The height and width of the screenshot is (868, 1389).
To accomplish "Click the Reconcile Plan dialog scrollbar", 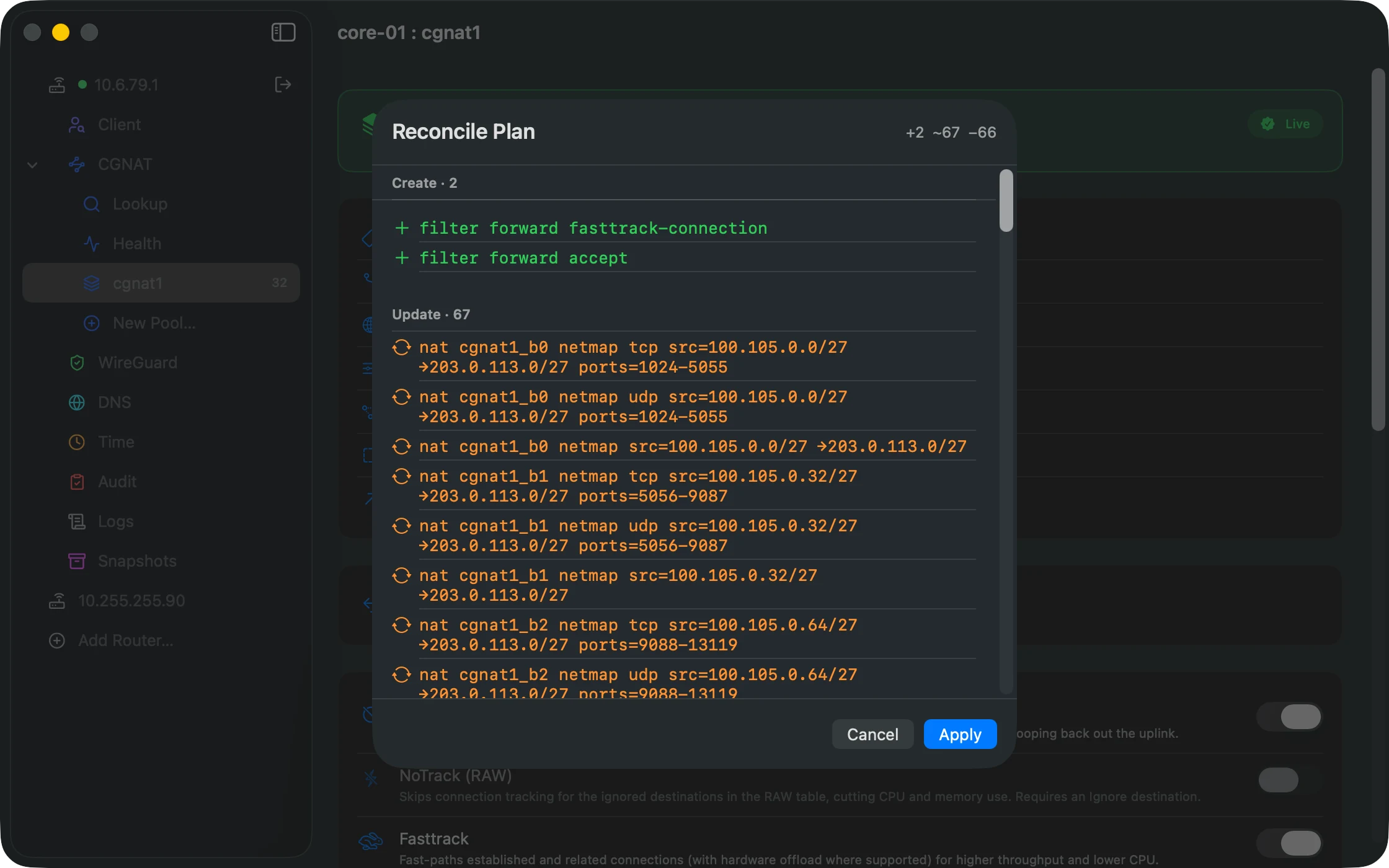I will (x=1006, y=201).
